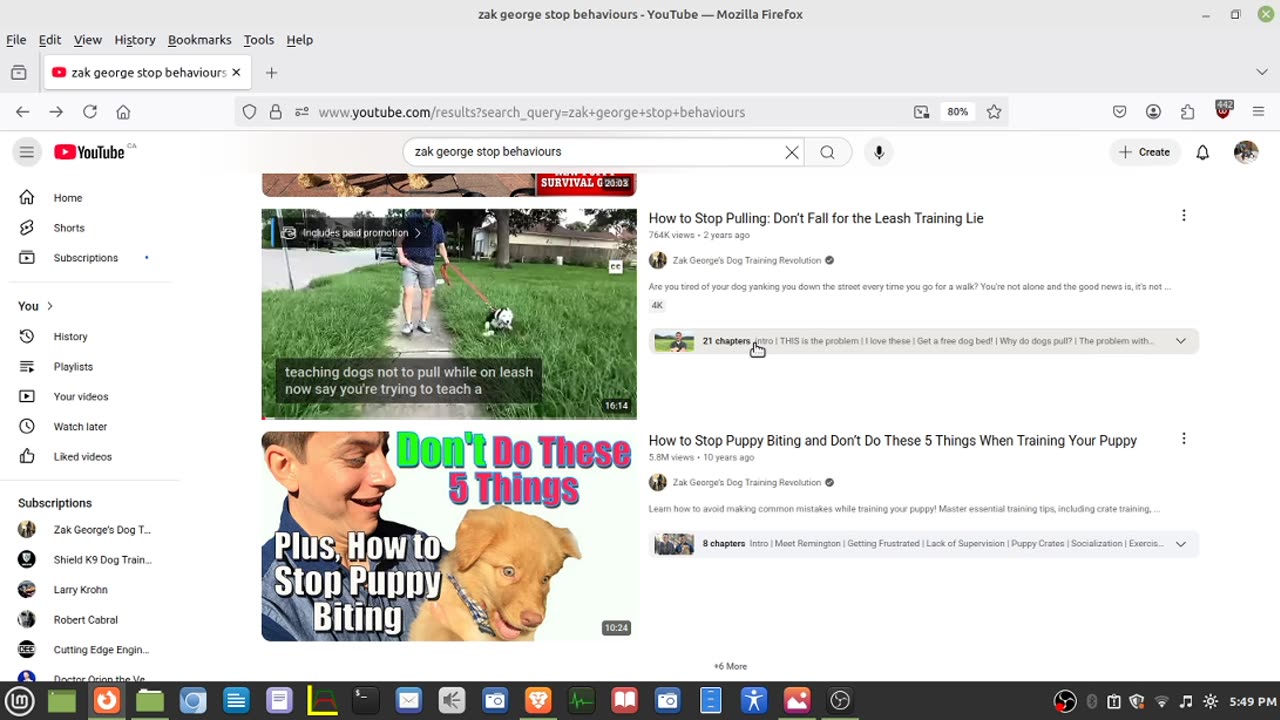Click the search magnifier button
Viewport: 1280px width, 720px height.
827,152
